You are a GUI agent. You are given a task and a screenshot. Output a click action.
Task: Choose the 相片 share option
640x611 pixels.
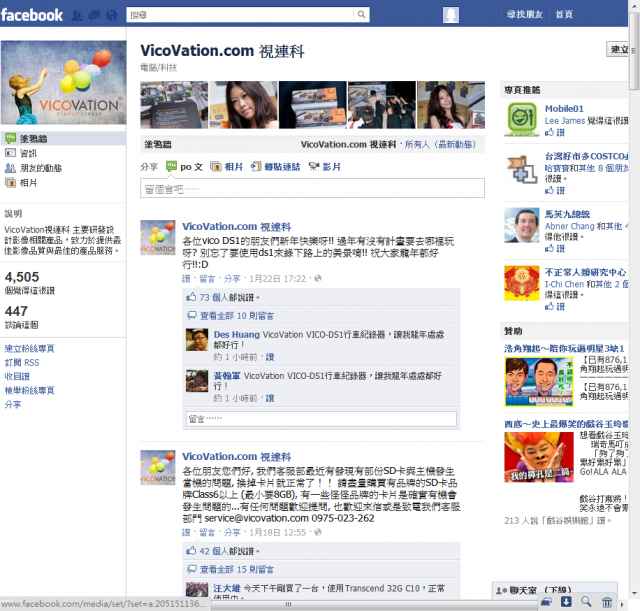point(227,167)
